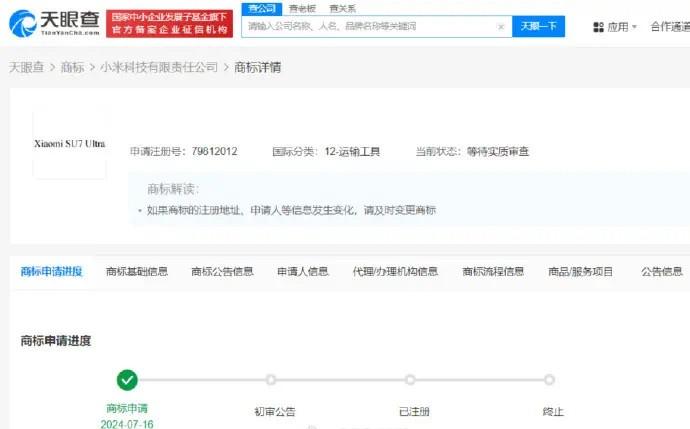This screenshot has height=429, width=690.
Task: Switch to the 查老板 search tab
Action: coord(302,8)
